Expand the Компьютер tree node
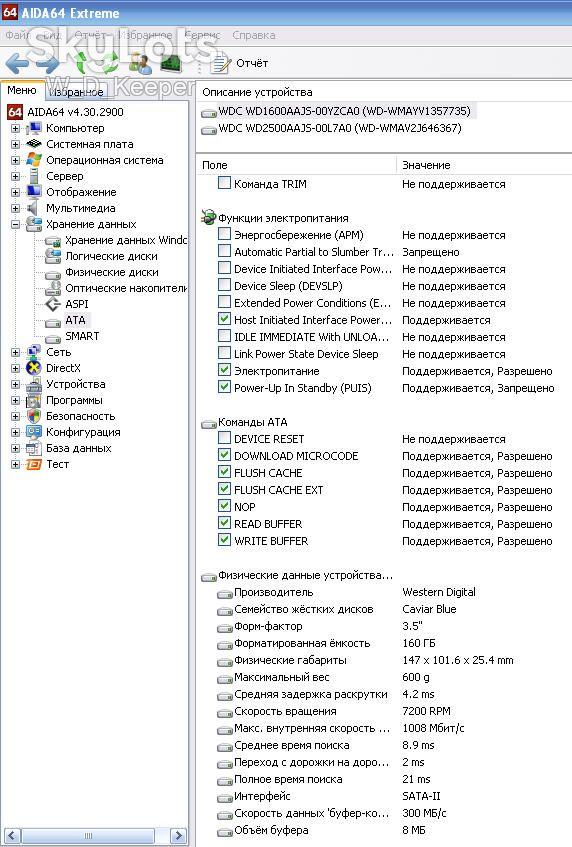 click(16, 129)
